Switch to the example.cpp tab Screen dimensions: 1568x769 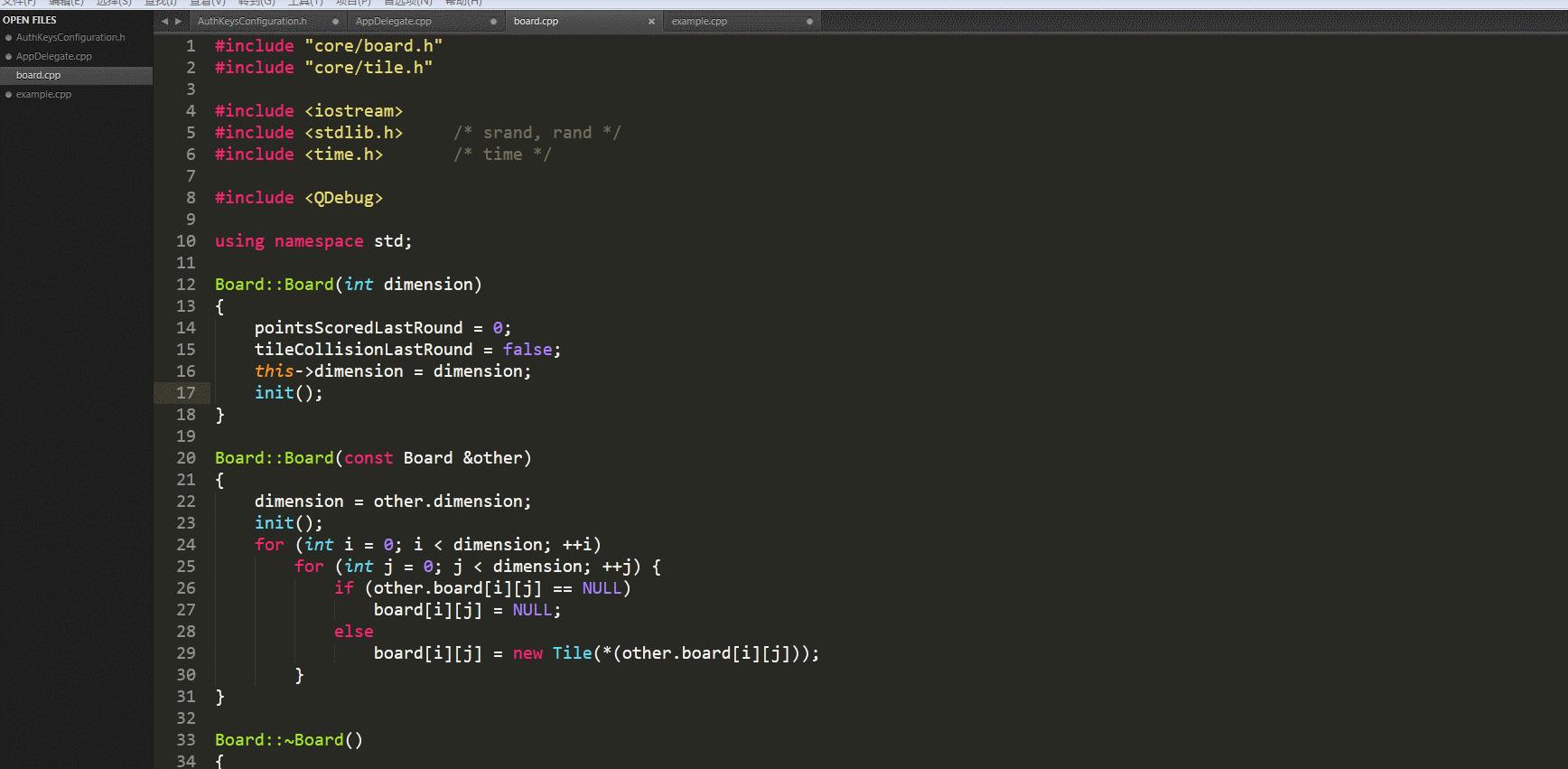point(699,21)
